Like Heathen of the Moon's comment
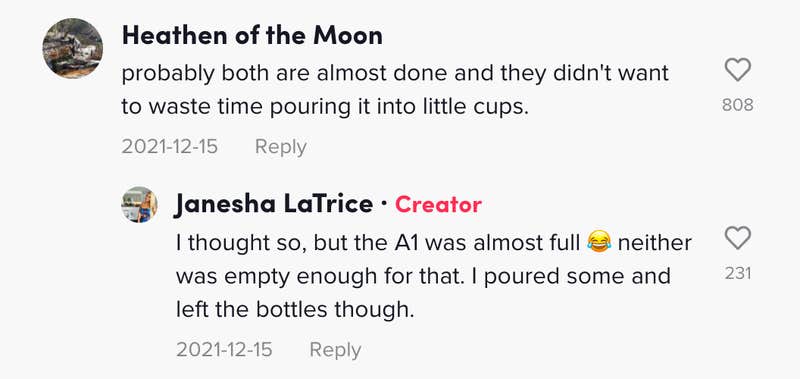This screenshot has height=379, width=800. (738, 70)
